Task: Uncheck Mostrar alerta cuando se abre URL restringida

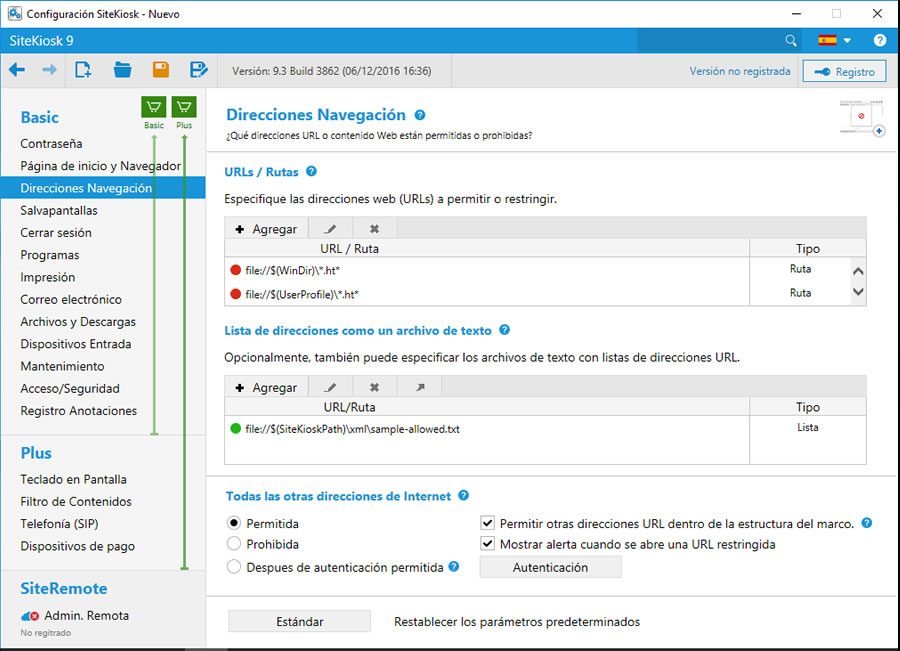Action: pyautogui.click(x=488, y=545)
